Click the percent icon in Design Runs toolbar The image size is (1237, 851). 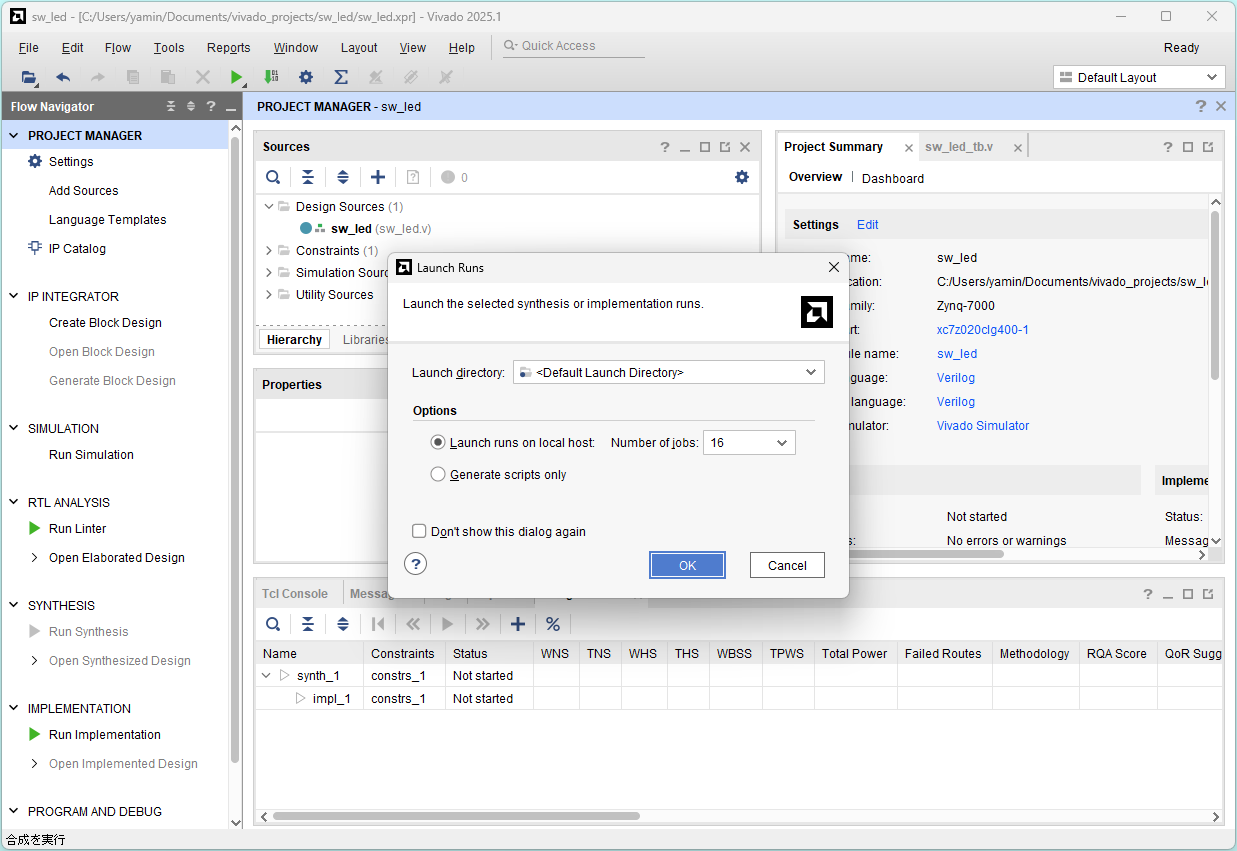(x=553, y=624)
